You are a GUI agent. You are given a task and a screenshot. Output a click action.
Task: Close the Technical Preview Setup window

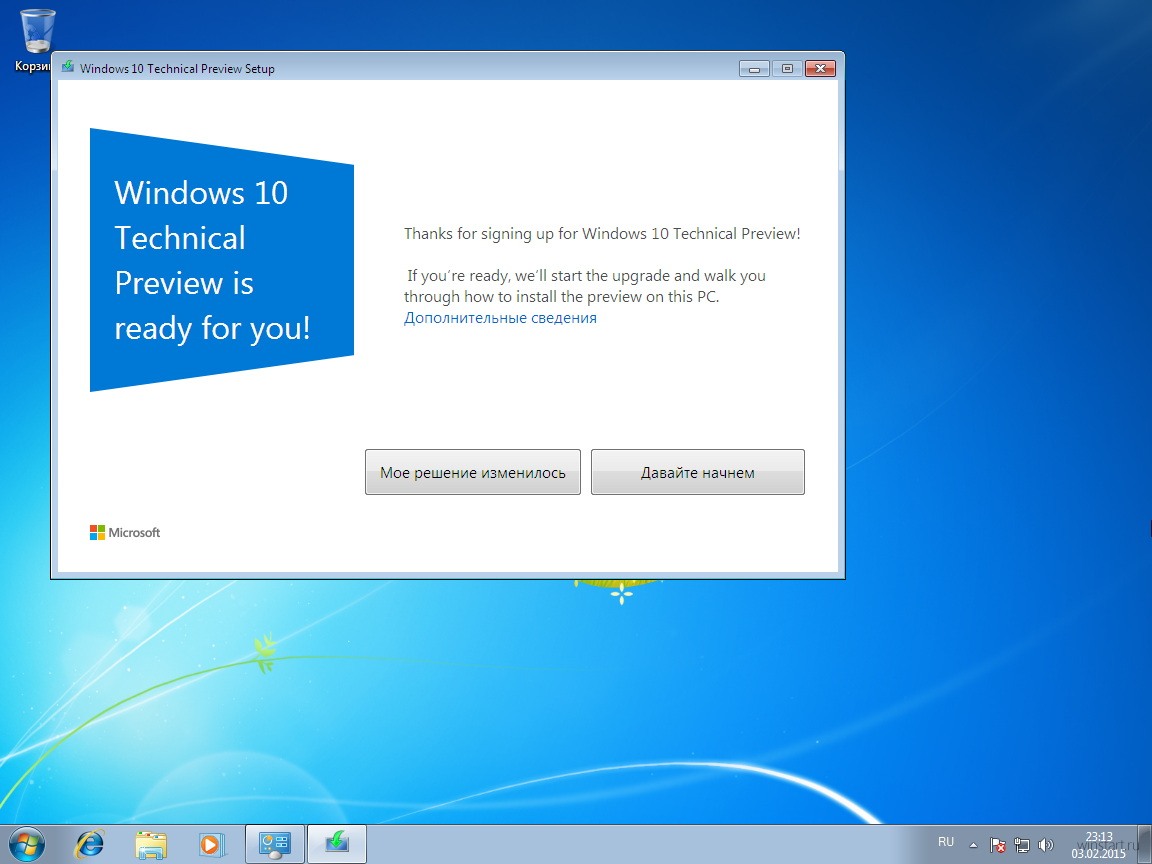[x=820, y=68]
